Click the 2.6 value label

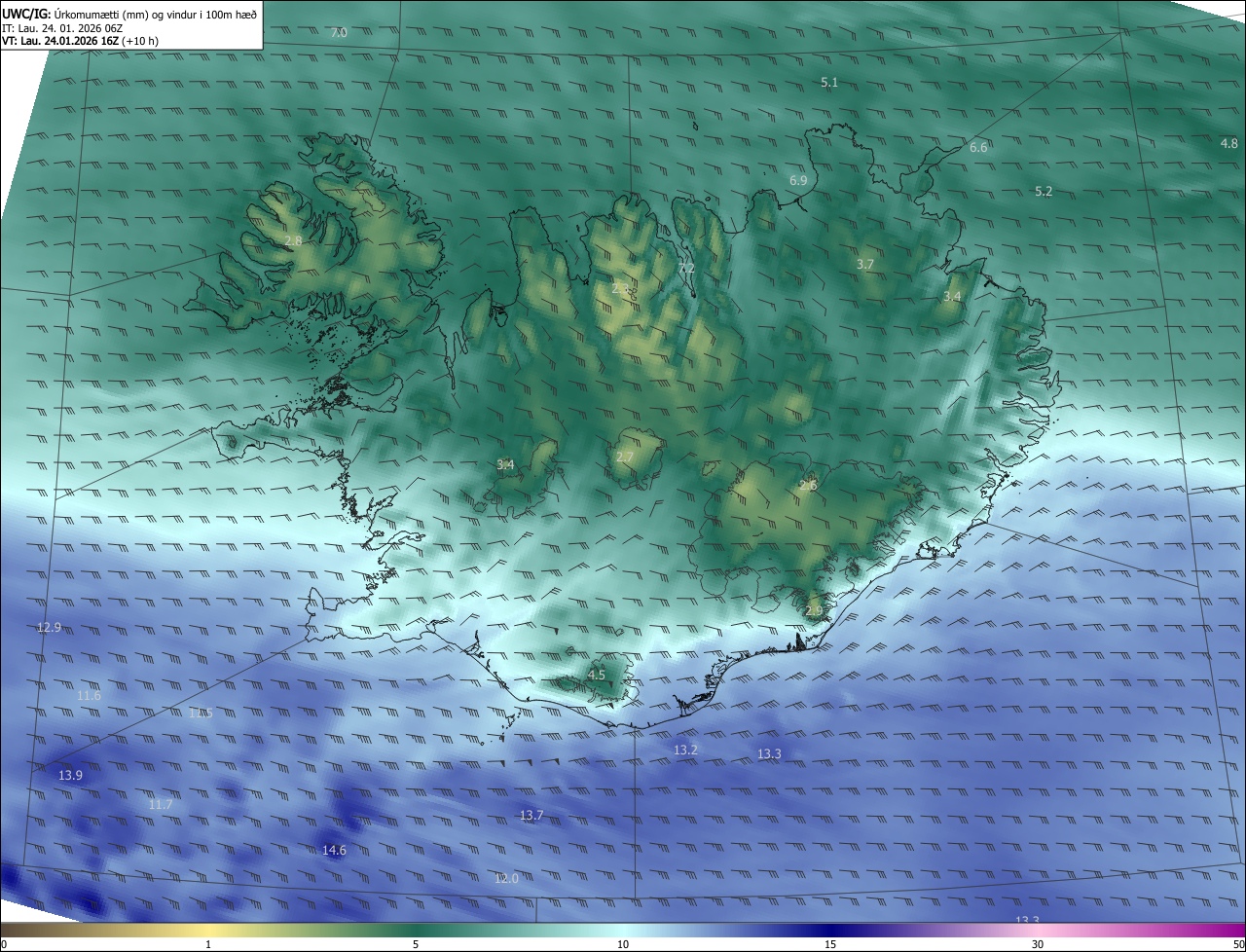(808, 486)
